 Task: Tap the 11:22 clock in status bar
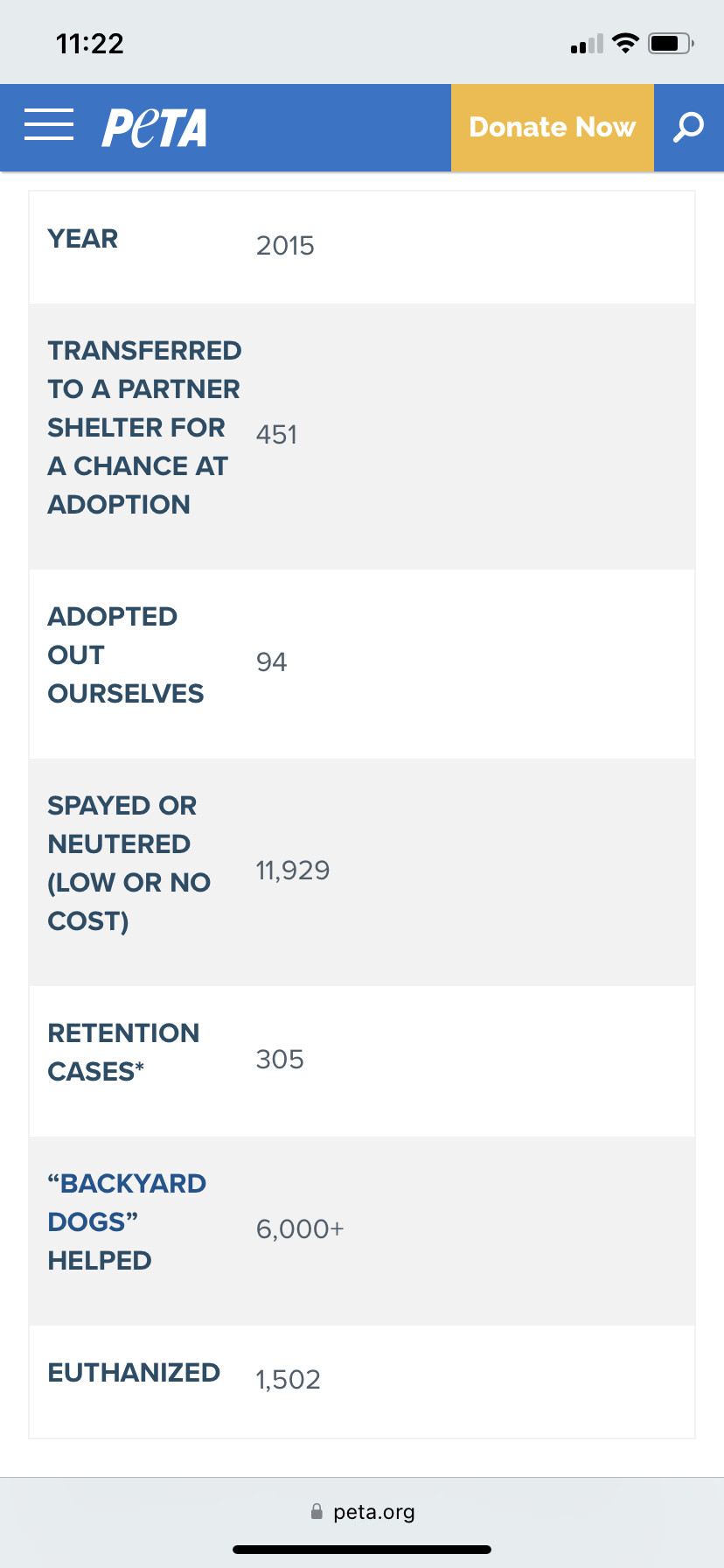tap(90, 44)
